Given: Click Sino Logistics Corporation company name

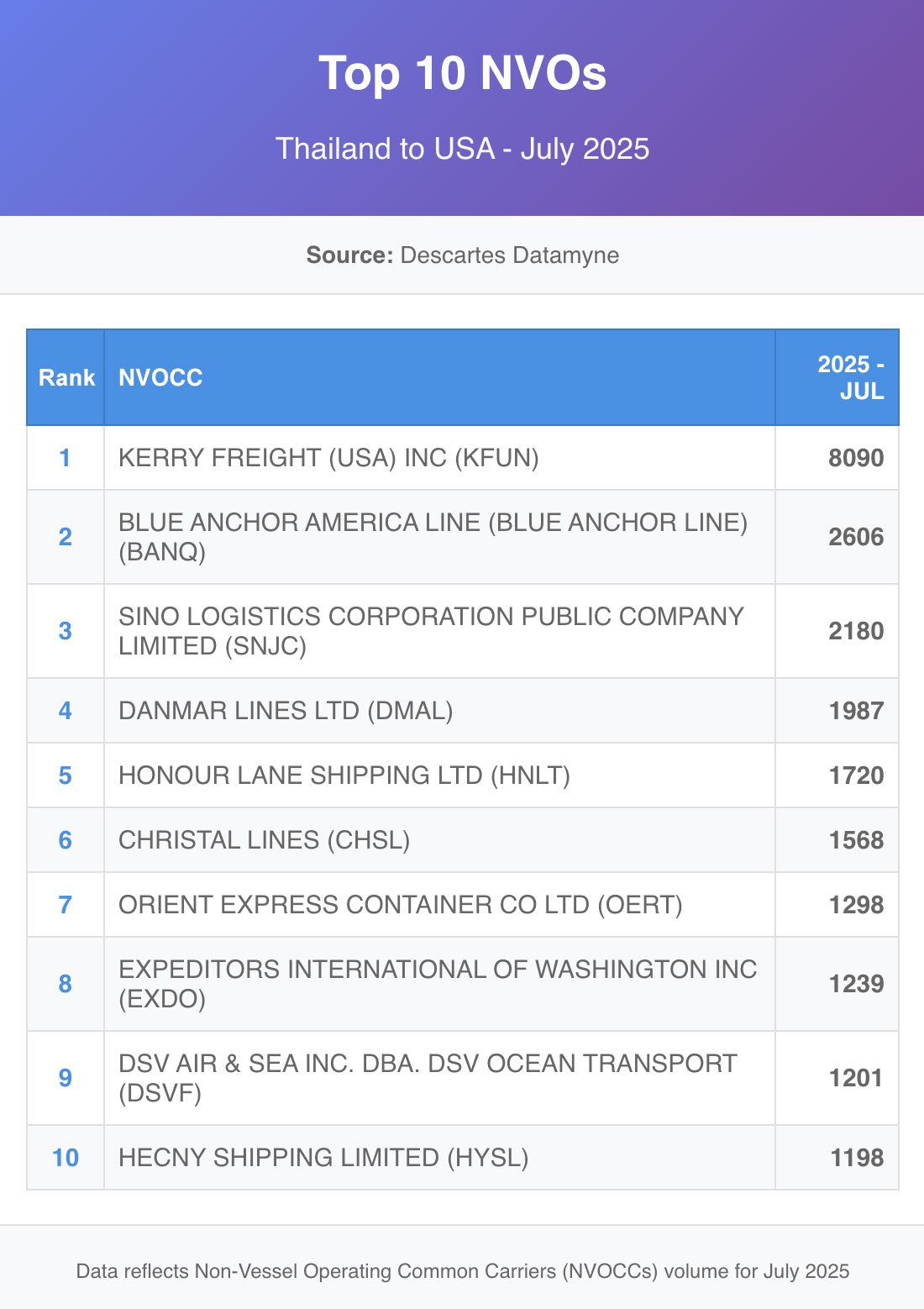Looking at the screenshot, I should pos(430,631).
